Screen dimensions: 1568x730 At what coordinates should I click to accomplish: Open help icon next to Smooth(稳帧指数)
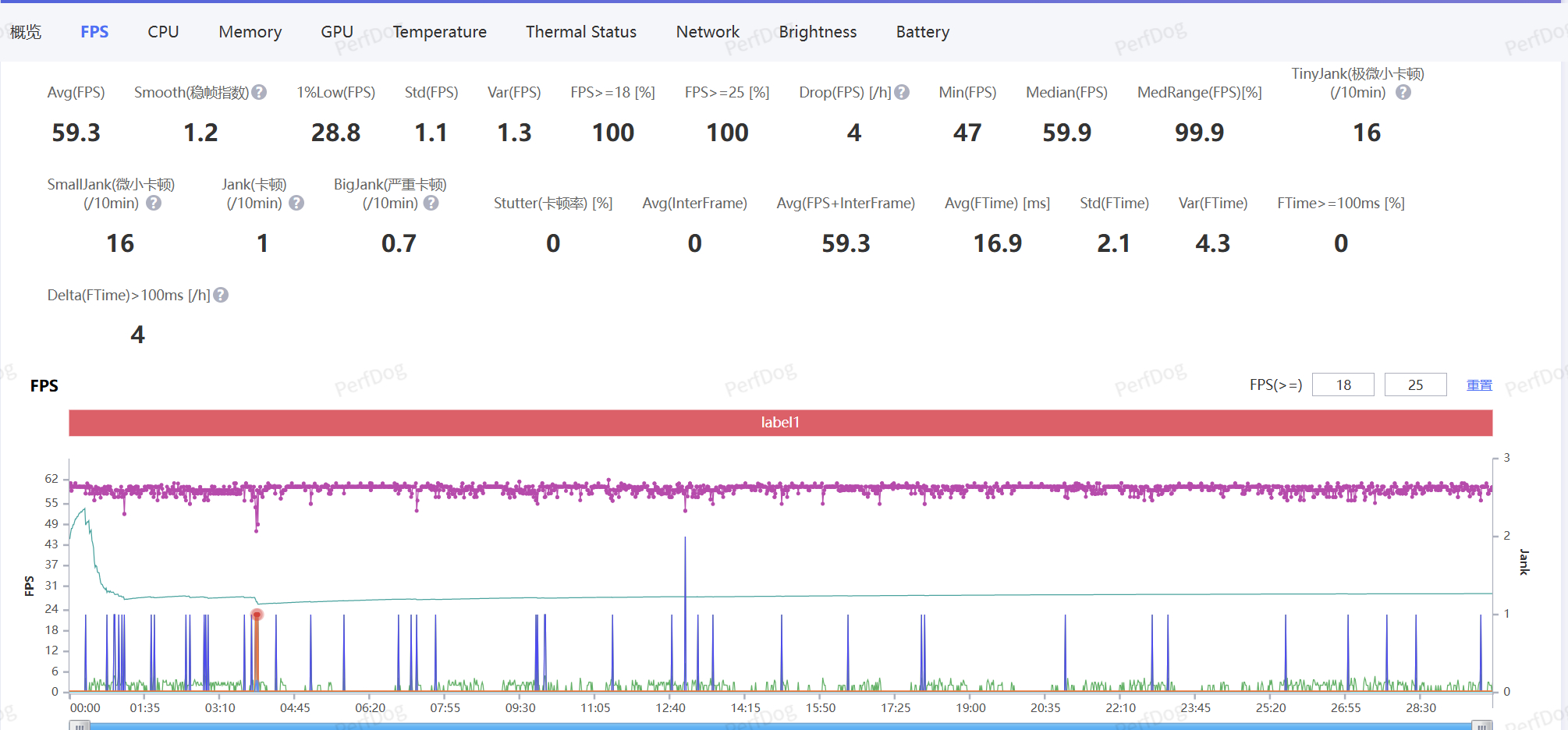click(259, 92)
